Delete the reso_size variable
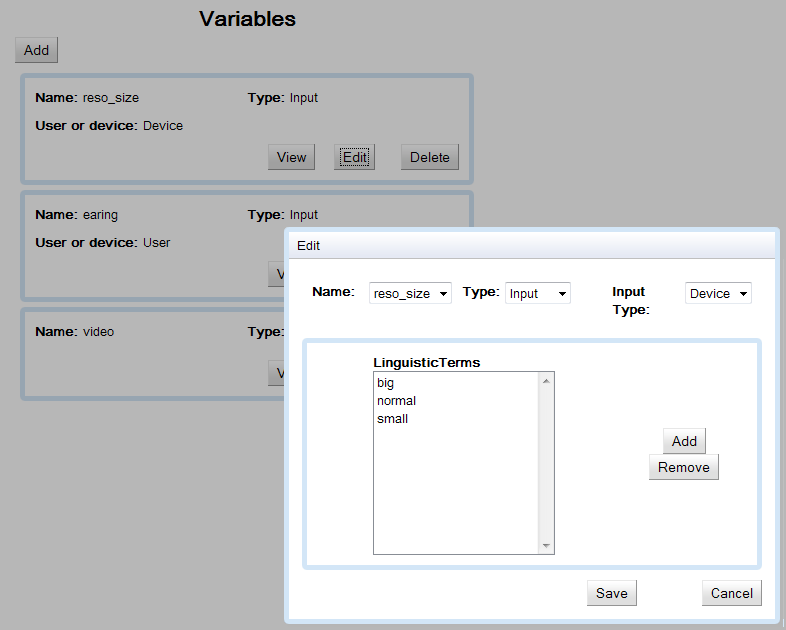The width and height of the screenshot is (786, 630). [429, 157]
